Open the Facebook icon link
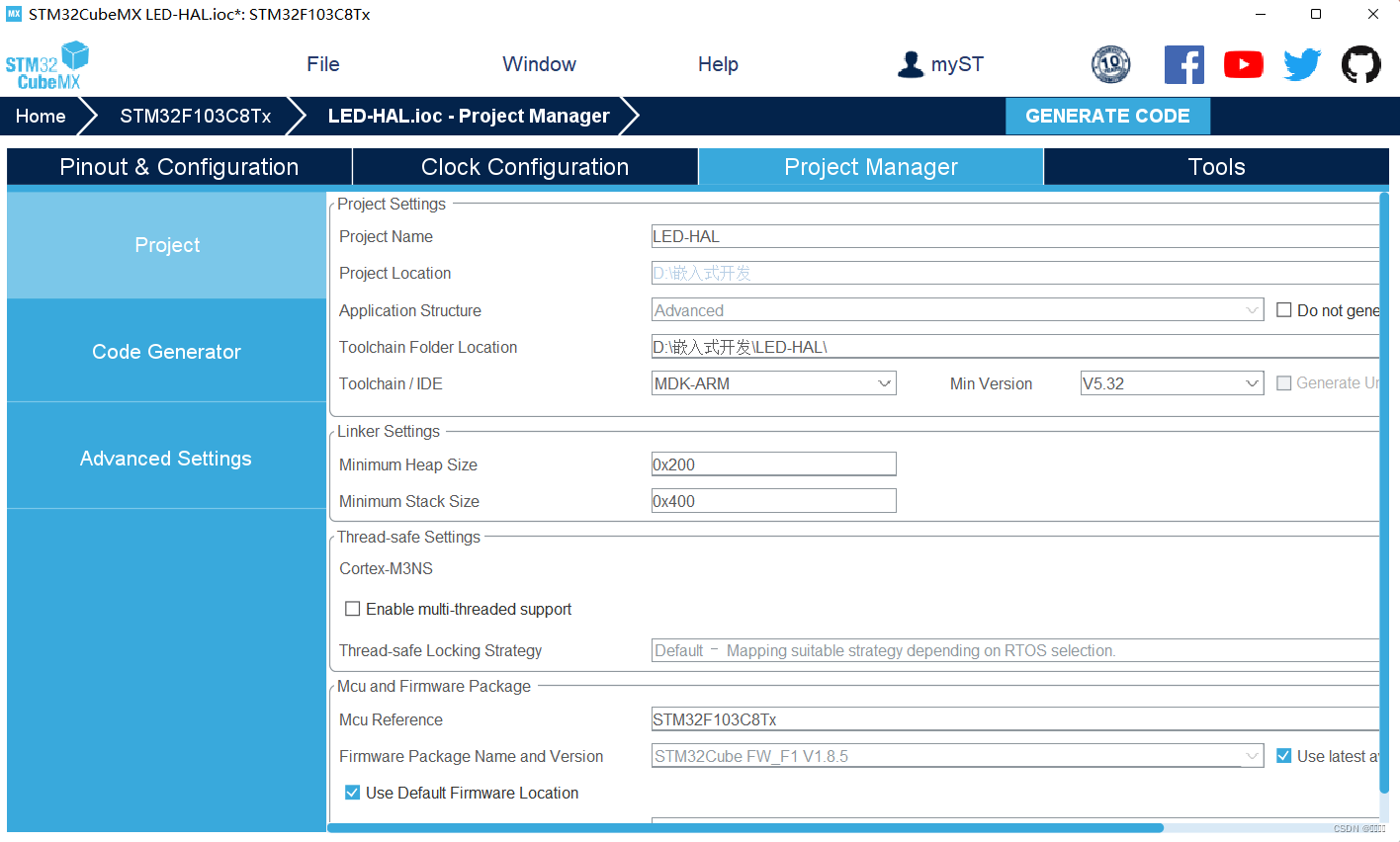This screenshot has height=842, width=1400. coord(1183,64)
